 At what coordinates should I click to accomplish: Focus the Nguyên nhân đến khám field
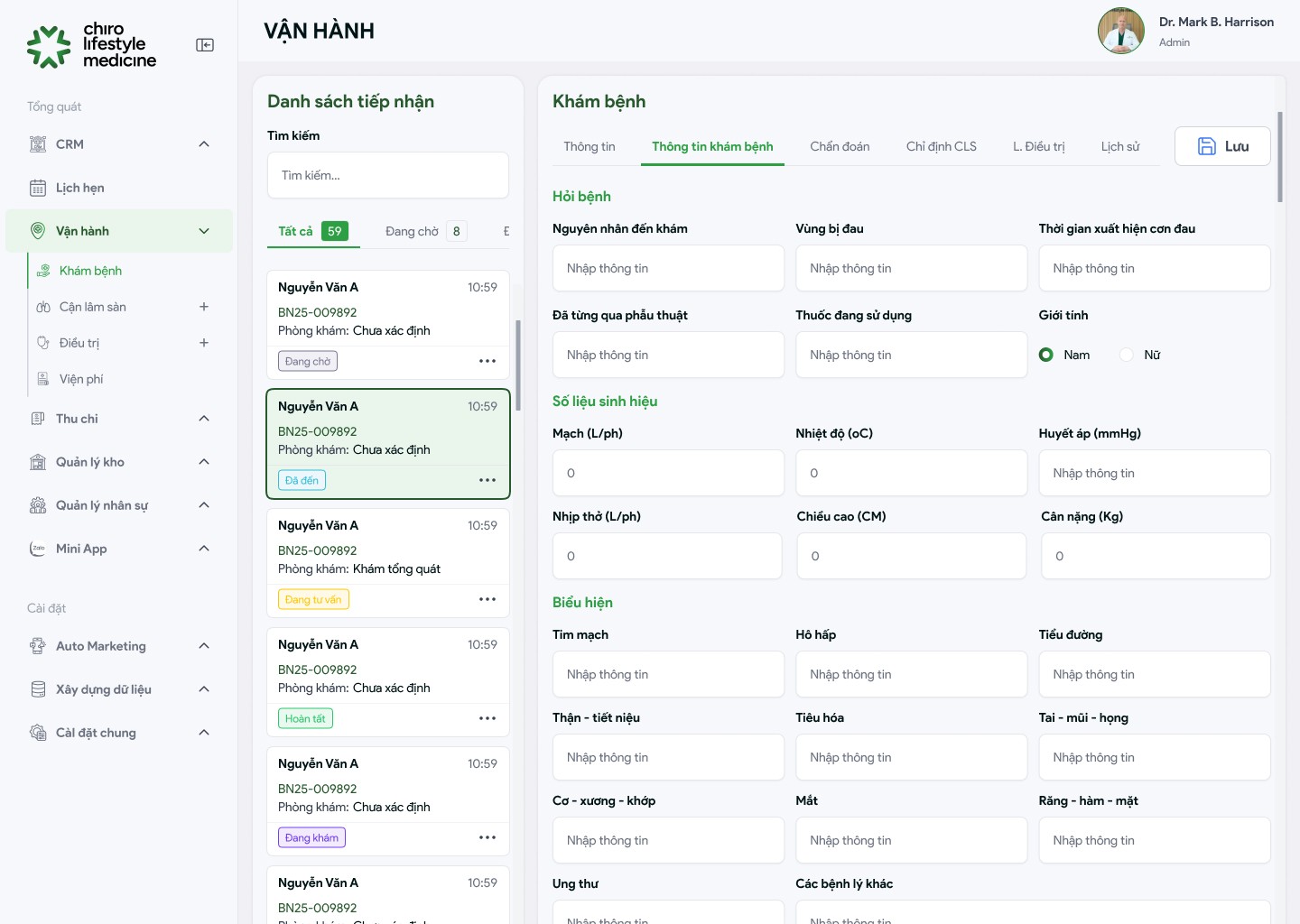coord(668,268)
